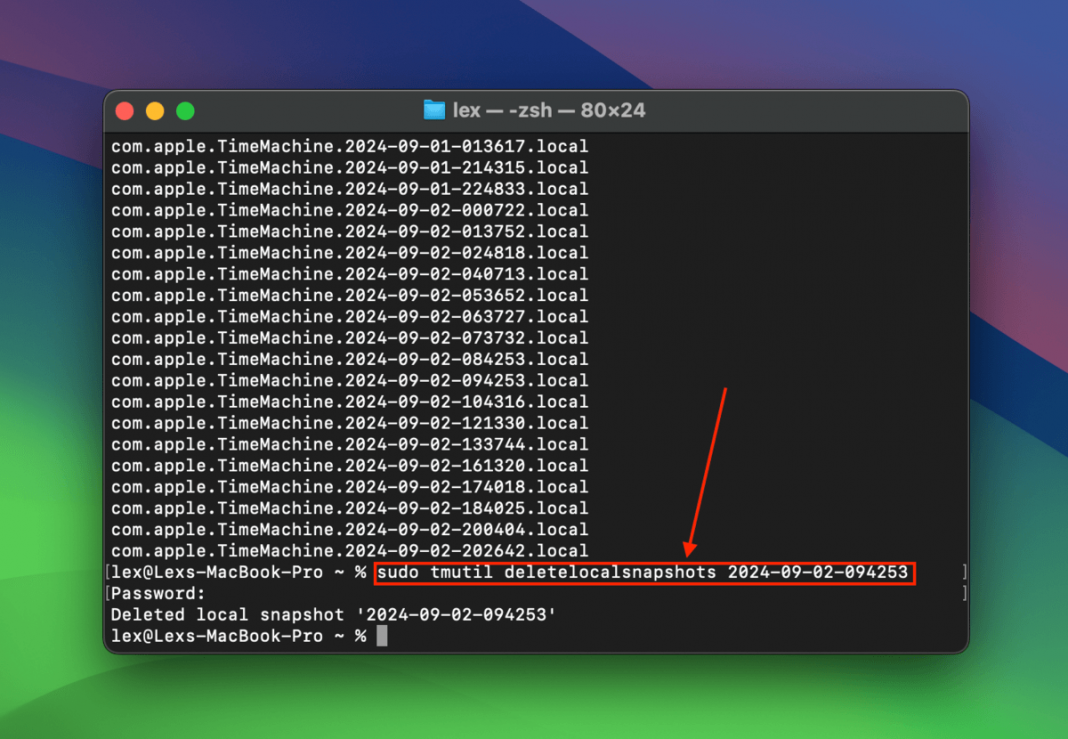Screen dimensions: 1068x739
Task: Select the highlighted sudo tmutil command
Action: (x=643, y=572)
